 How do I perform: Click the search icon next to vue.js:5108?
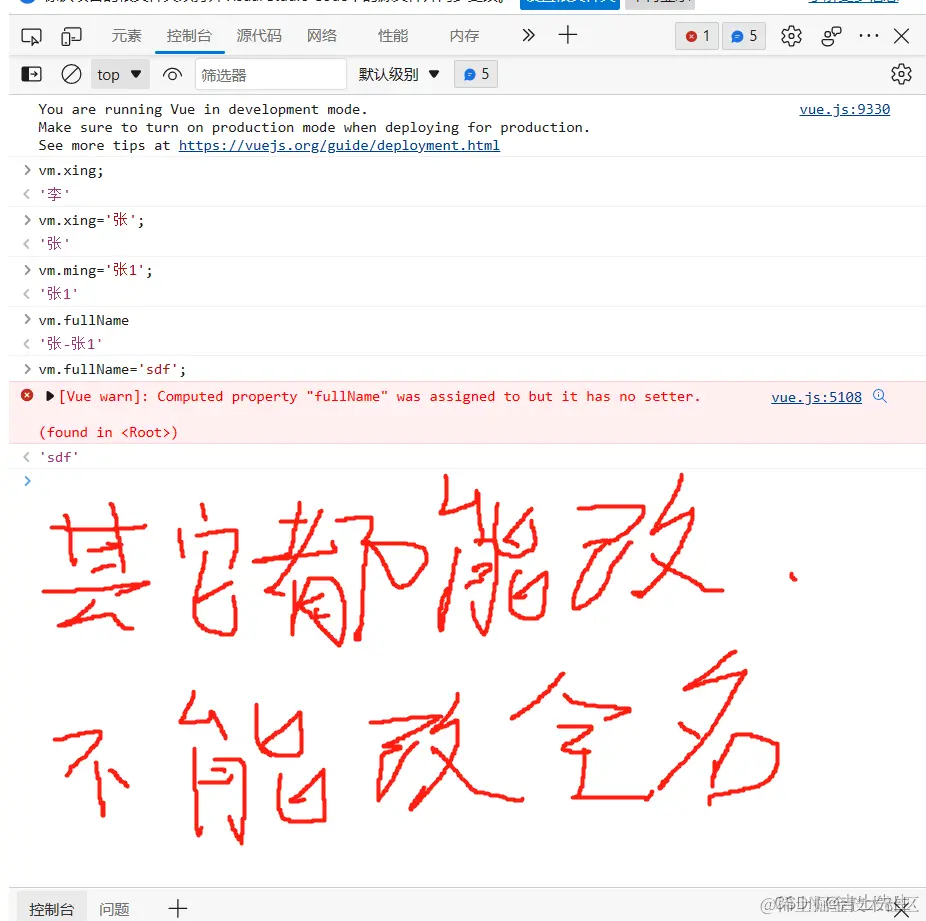coord(879,396)
